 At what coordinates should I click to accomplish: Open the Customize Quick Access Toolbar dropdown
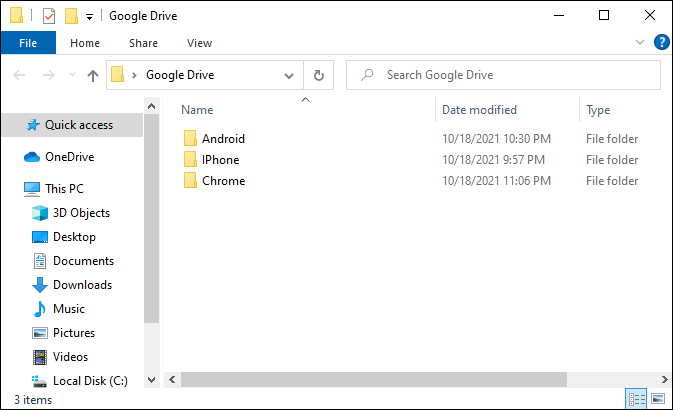point(89,17)
